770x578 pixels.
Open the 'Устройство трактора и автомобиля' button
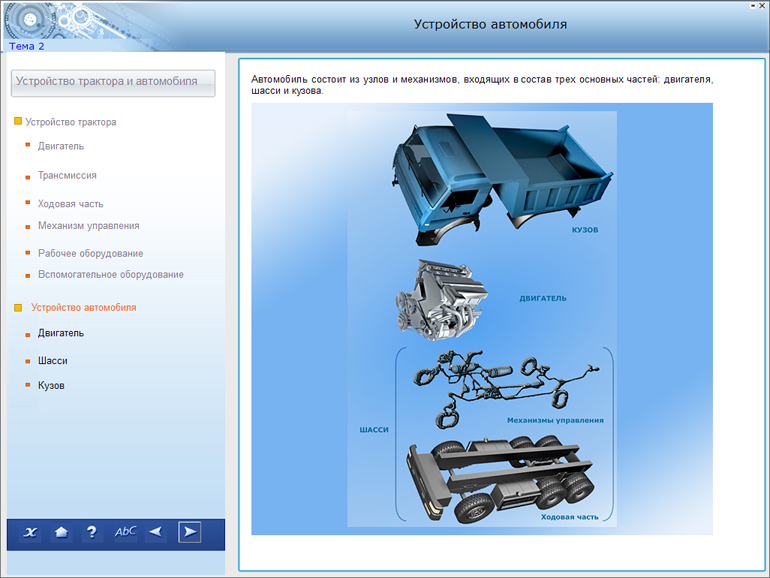pyautogui.click(x=112, y=82)
